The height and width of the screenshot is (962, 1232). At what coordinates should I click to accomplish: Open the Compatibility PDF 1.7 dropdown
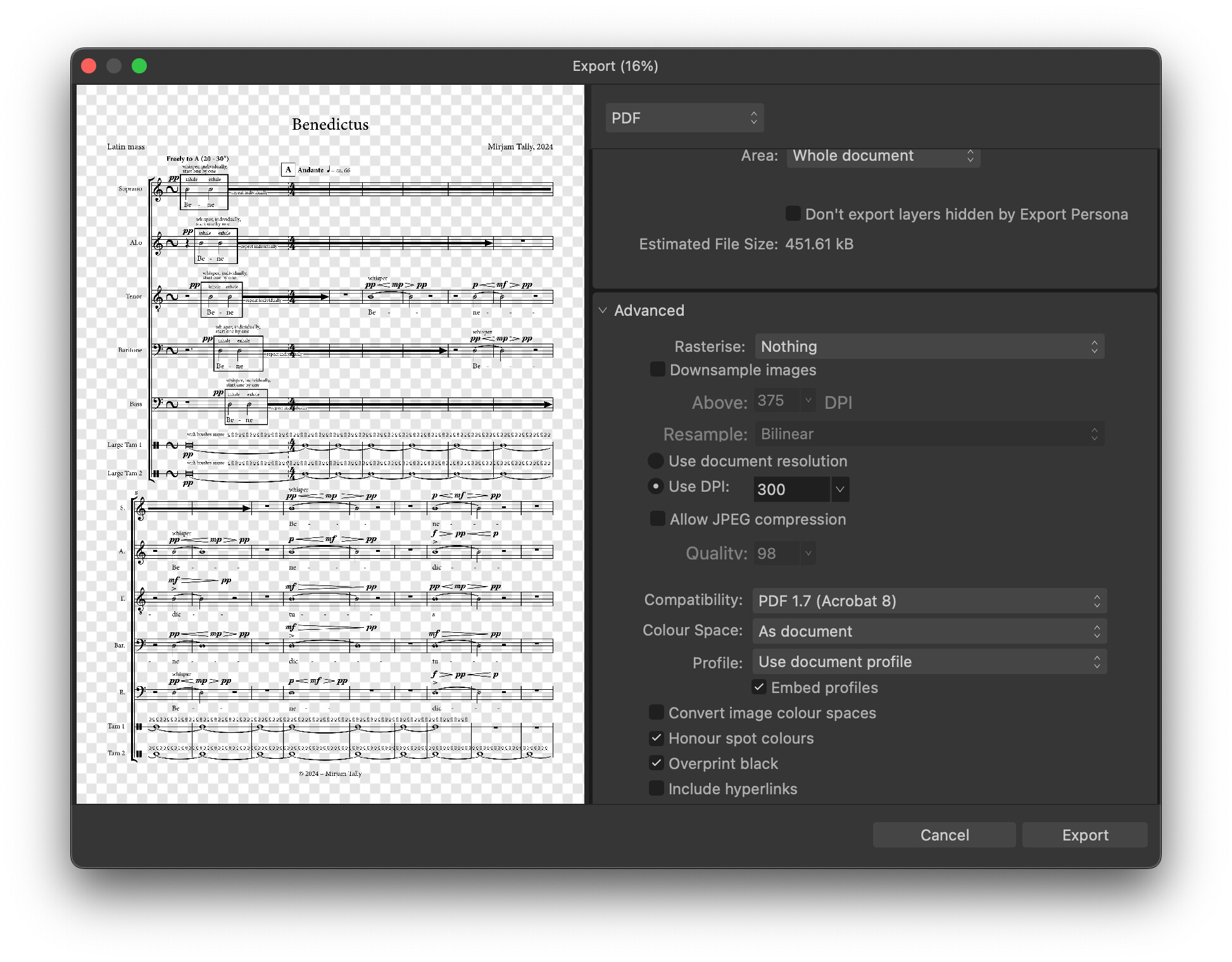click(x=929, y=601)
